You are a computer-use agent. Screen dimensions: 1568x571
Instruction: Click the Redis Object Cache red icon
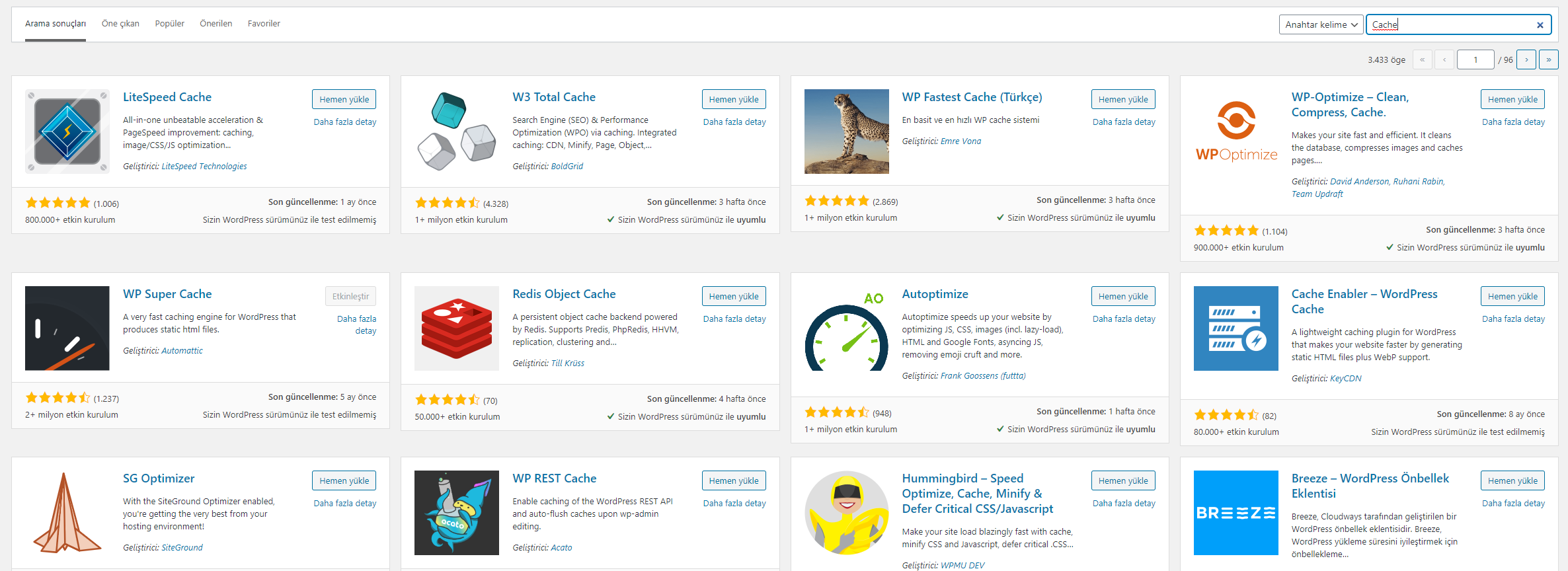coord(457,328)
